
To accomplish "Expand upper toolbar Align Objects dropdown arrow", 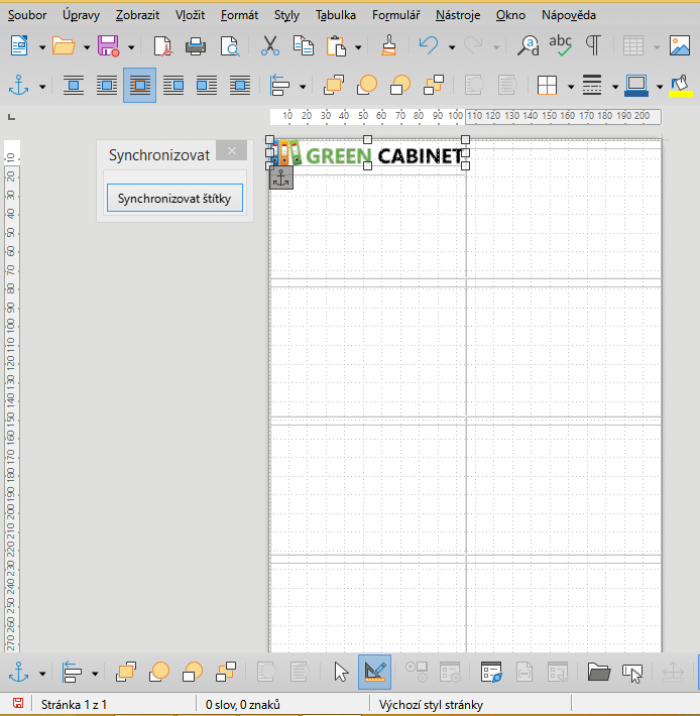I will [302, 86].
